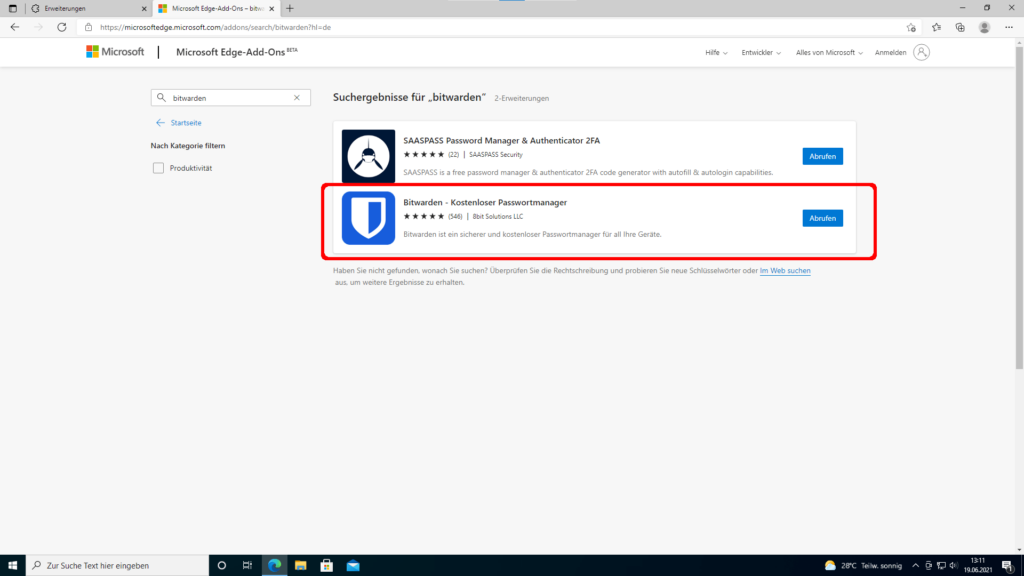Close the Erweiterungen tab
The height and width of the screenshot is (576, 1024).
coord(144,8)
